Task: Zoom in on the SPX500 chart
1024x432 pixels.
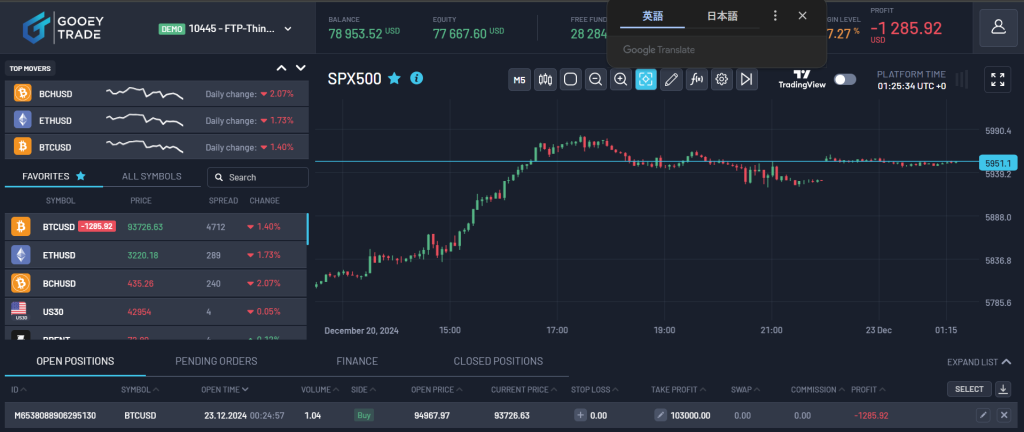Action: click(x=620, y=79)
